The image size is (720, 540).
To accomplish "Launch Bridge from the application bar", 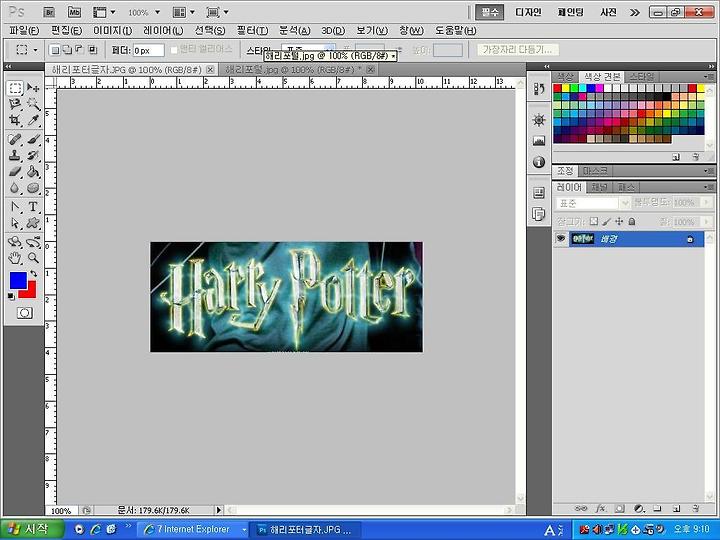I will coord(49,12).
